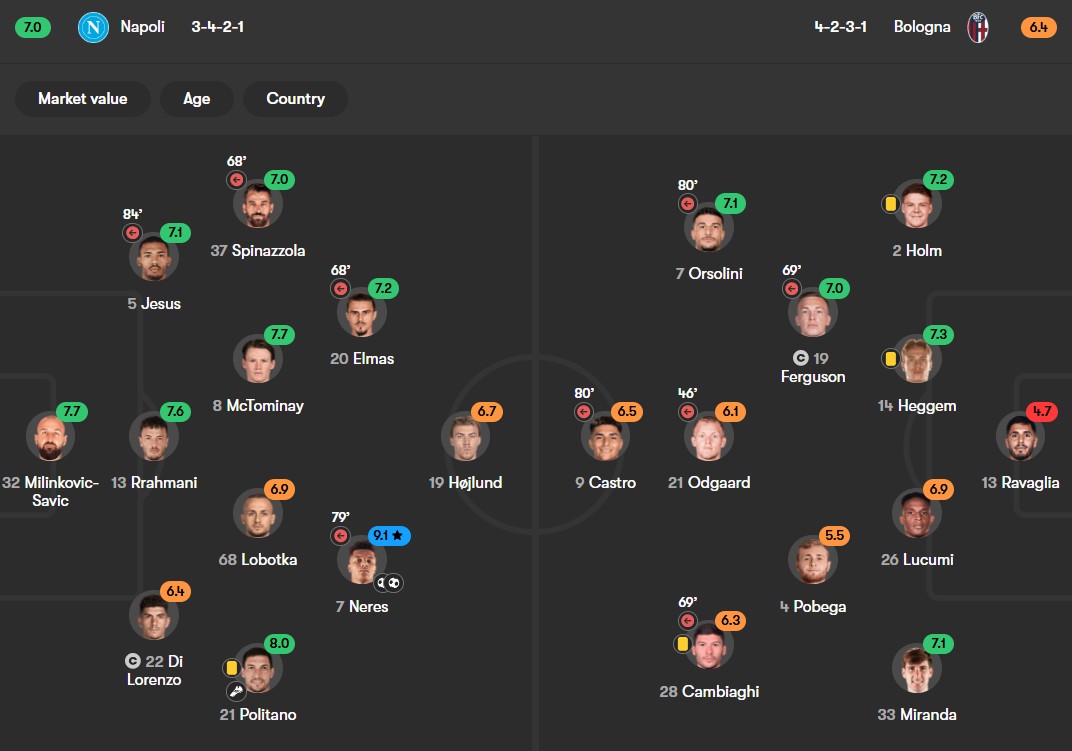Toggle the Country filter

click(295, 99)
